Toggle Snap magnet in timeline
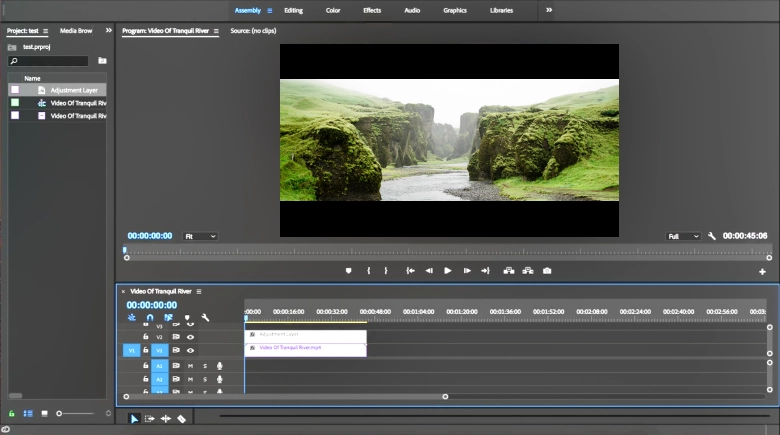This screenshot has width=780, height=435. [x=150, y=318]
